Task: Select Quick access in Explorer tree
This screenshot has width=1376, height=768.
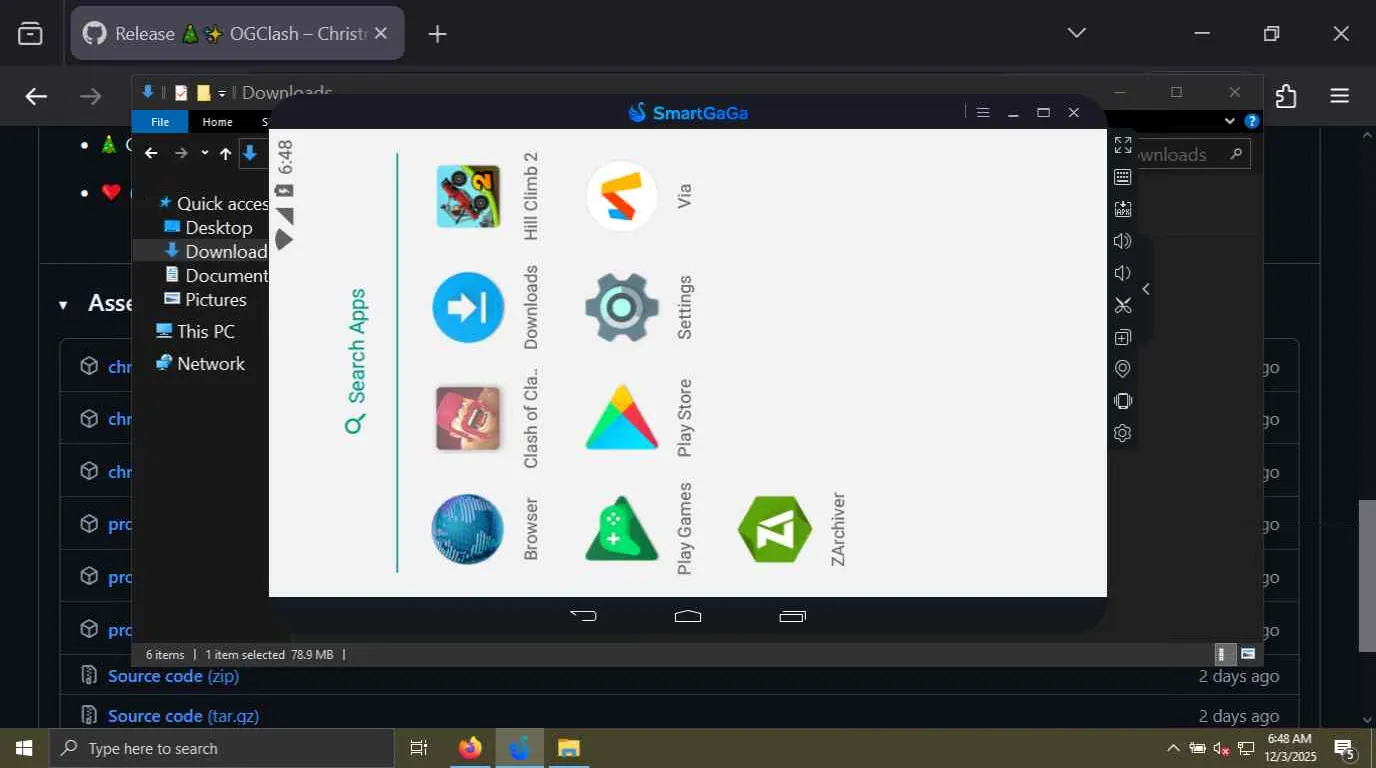Action: (x=214, y=203)
